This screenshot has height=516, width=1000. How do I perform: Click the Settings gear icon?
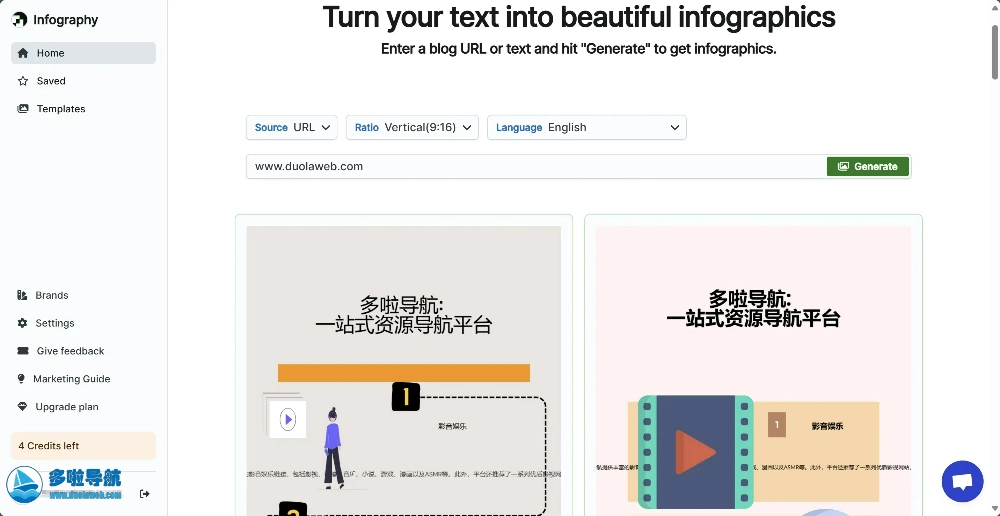[23, 323]
